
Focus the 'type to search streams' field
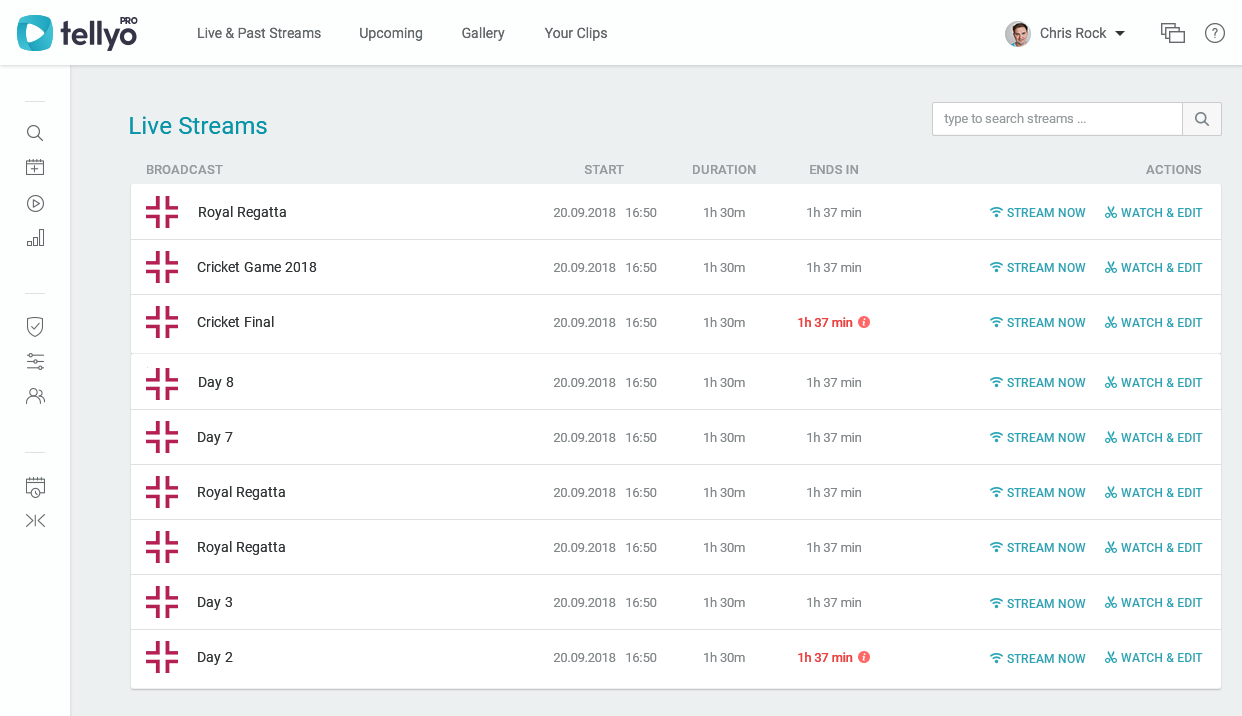tap(1057, 119)
